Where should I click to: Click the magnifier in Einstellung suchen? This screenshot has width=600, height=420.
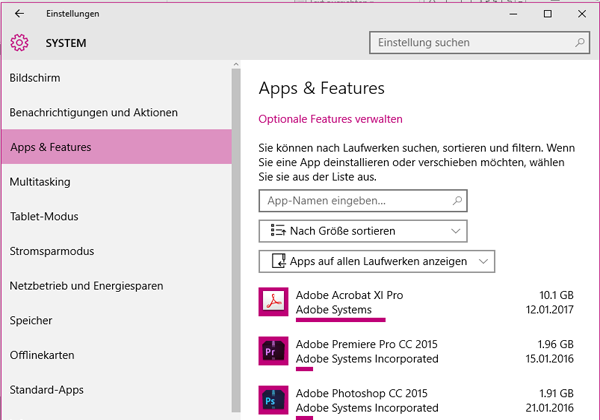(580, 42)
